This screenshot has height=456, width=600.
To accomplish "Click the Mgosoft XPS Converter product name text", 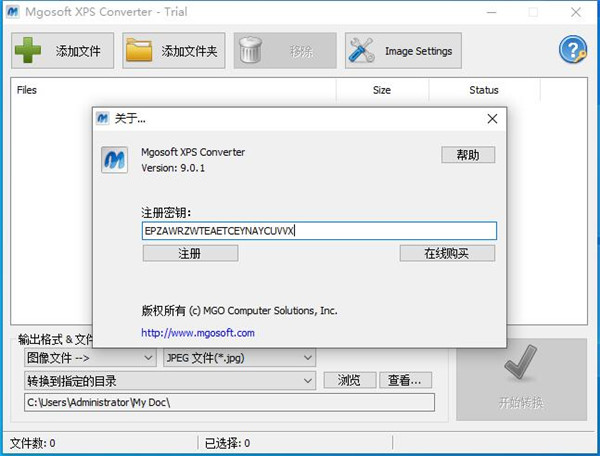I will tap(193, 152).
